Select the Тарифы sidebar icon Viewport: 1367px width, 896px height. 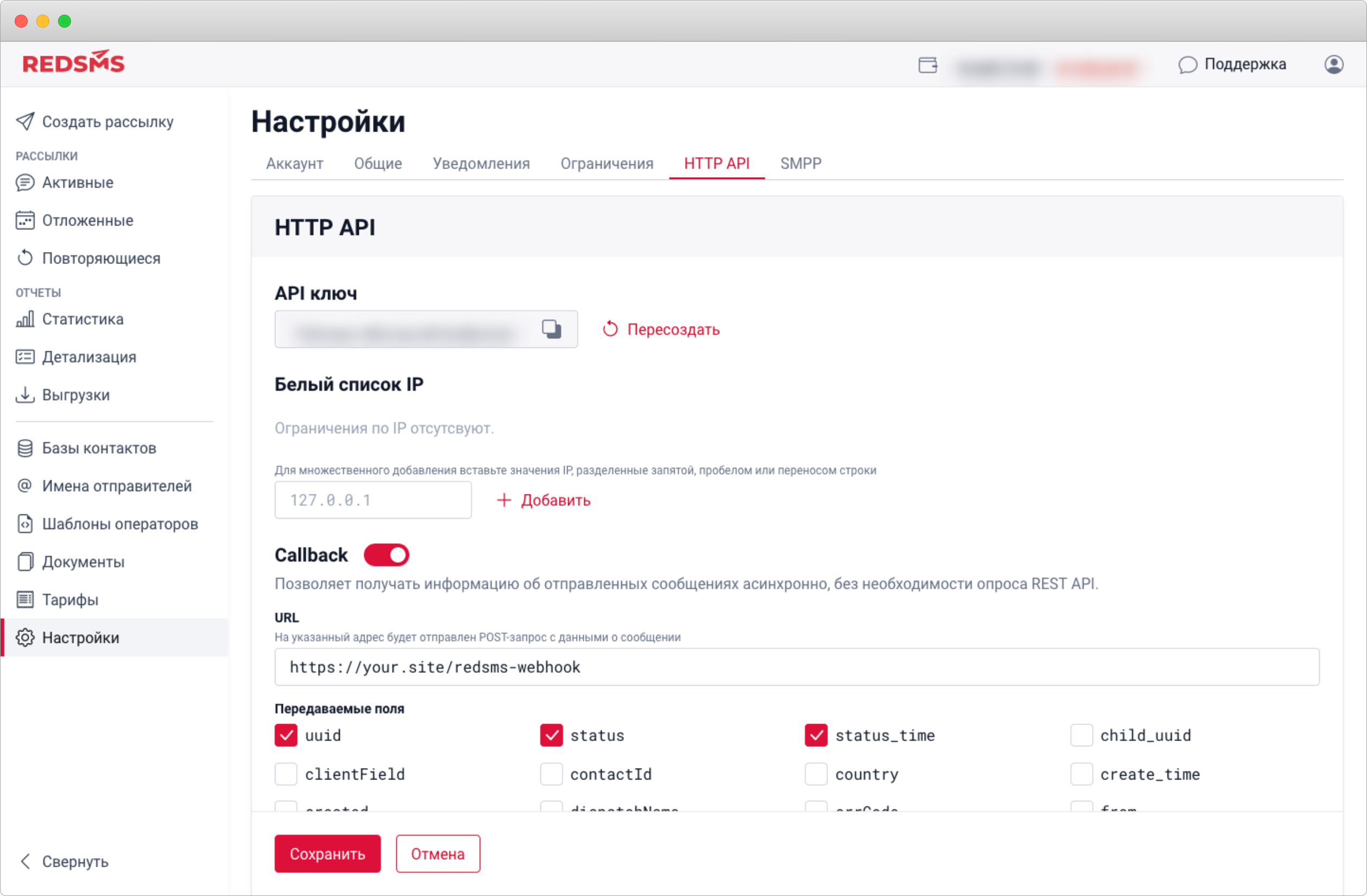(25, 599)
